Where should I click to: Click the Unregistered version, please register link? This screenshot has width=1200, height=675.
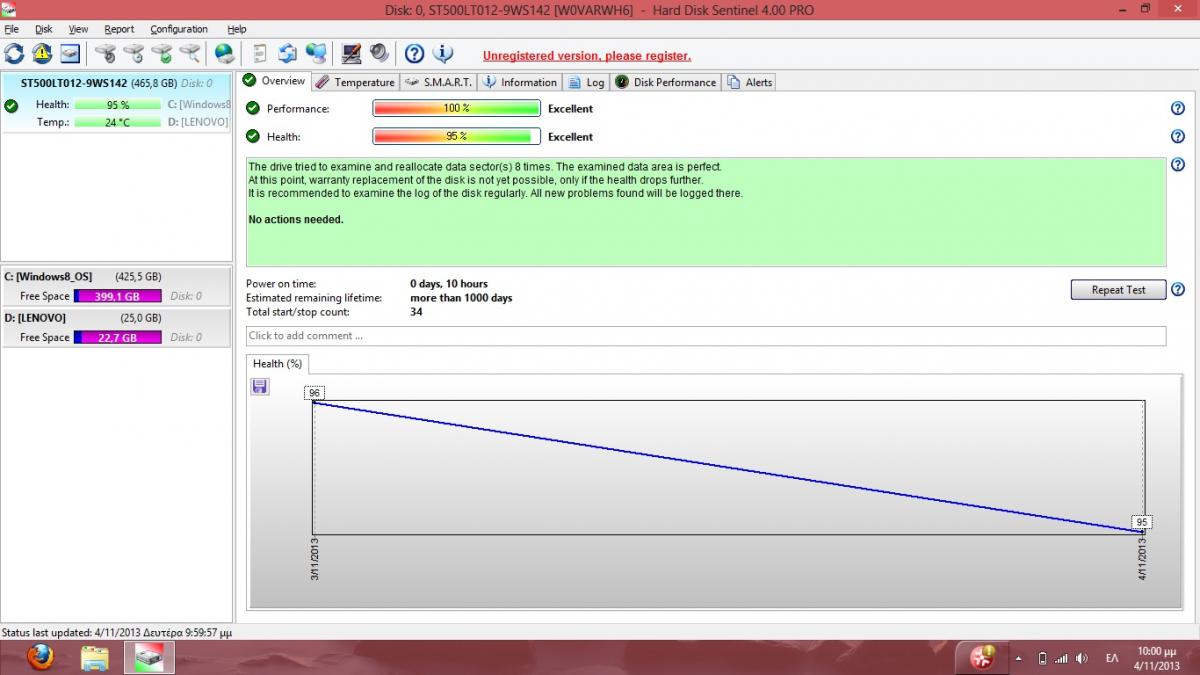587,56
